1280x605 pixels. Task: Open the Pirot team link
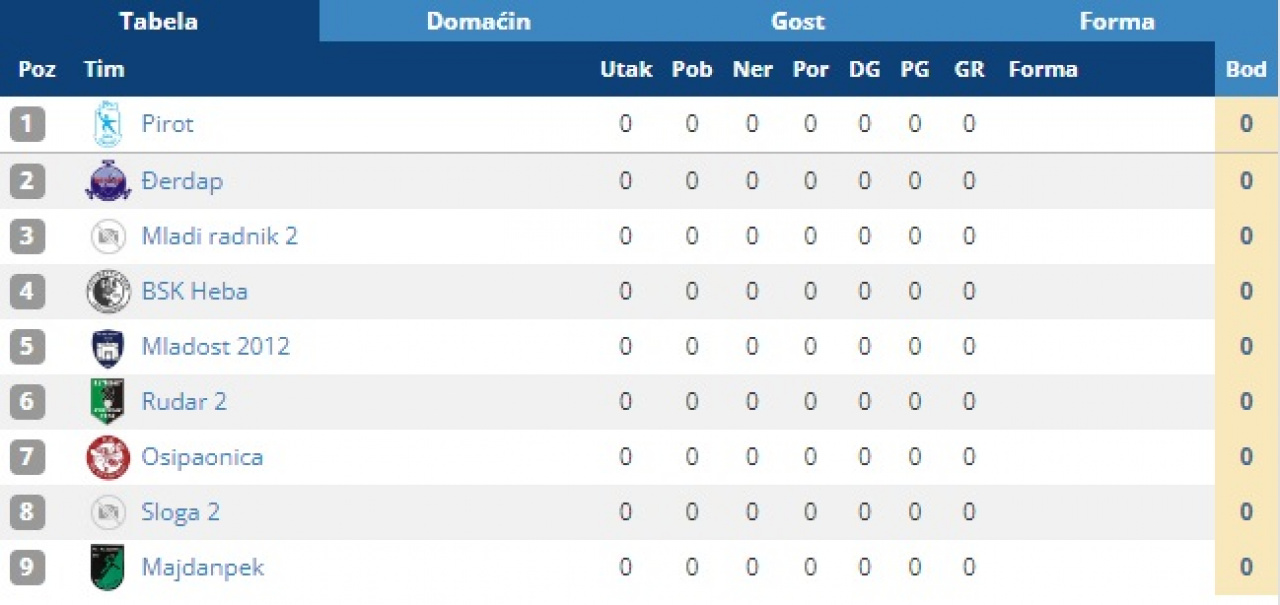(x=167, y=125)
